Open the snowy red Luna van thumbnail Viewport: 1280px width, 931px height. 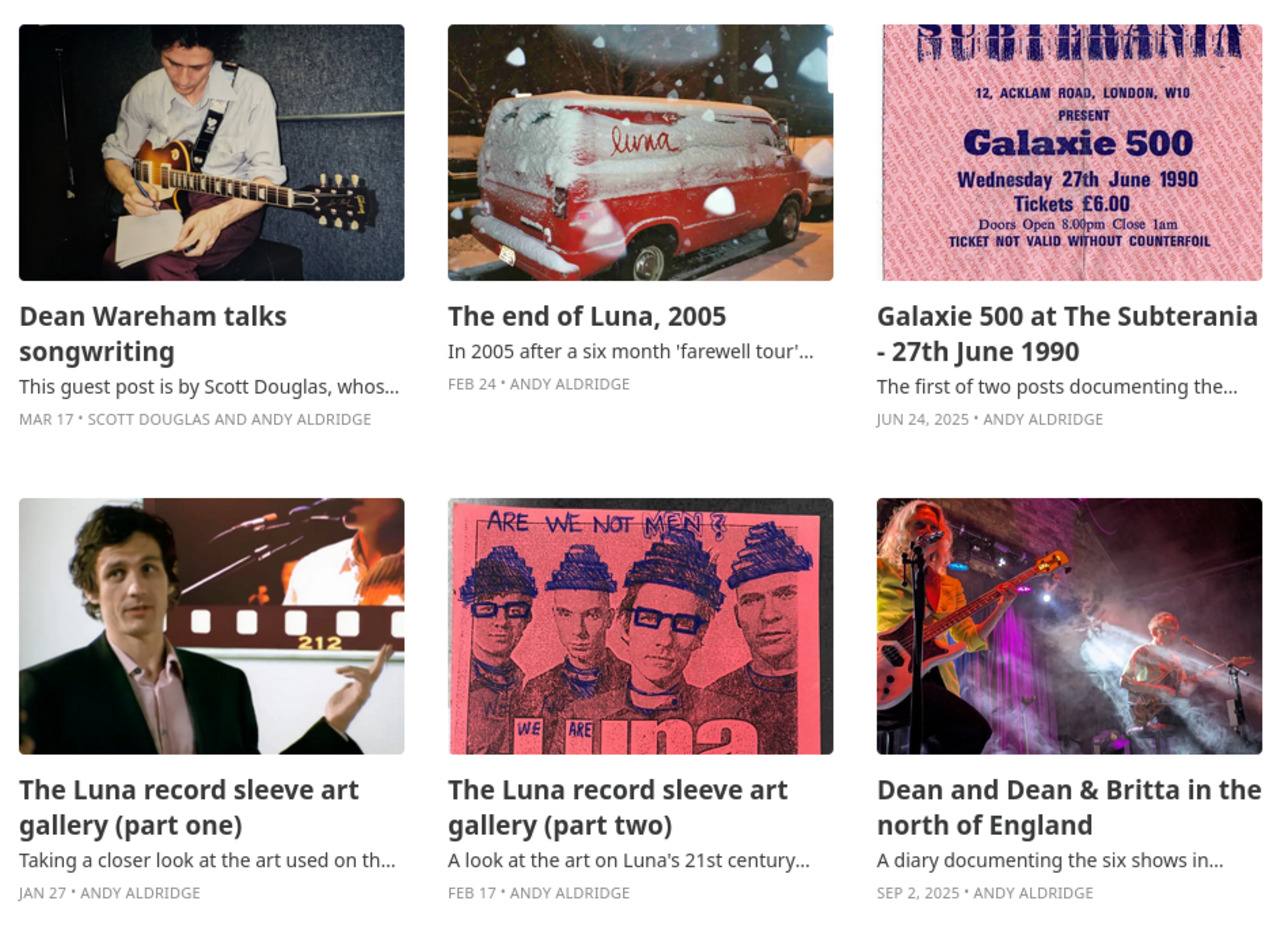[x=640, y=153]
